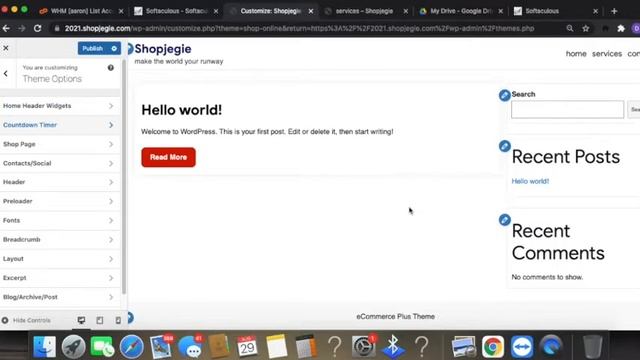
Task: Go back in browser history
Action: click(x=6, y=28)
